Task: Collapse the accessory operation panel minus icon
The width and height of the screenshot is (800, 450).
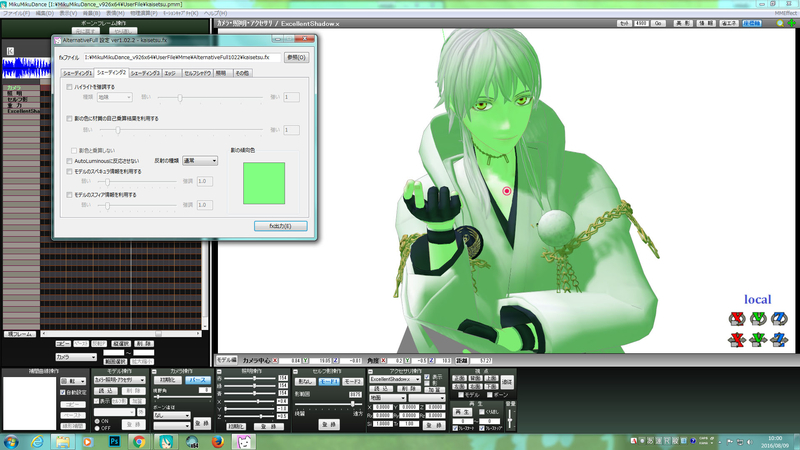Action: (370, 371)
